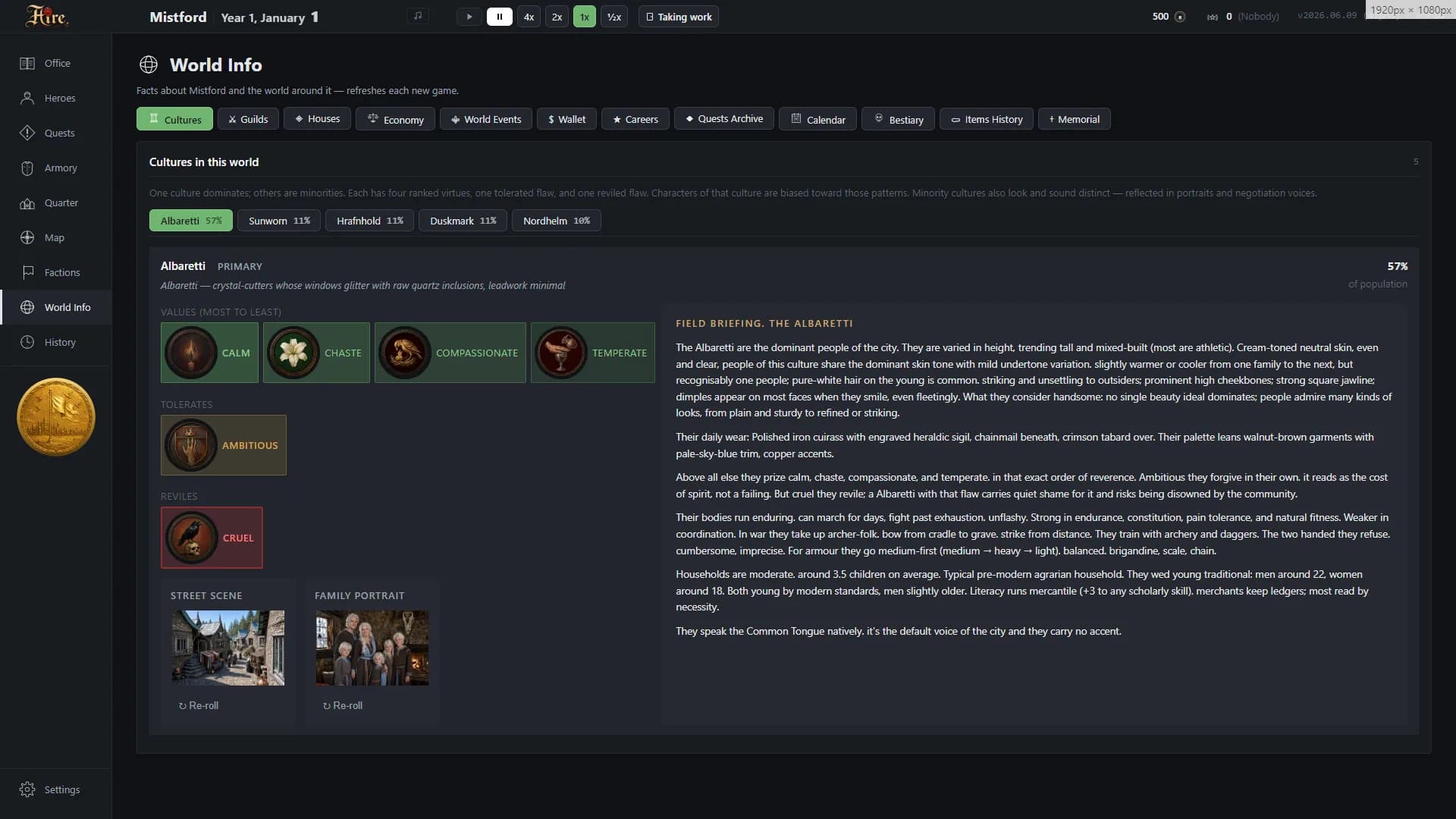Click the Ambitious flaw icon
Screen dimensions: 1456x819
click(191, 445)
